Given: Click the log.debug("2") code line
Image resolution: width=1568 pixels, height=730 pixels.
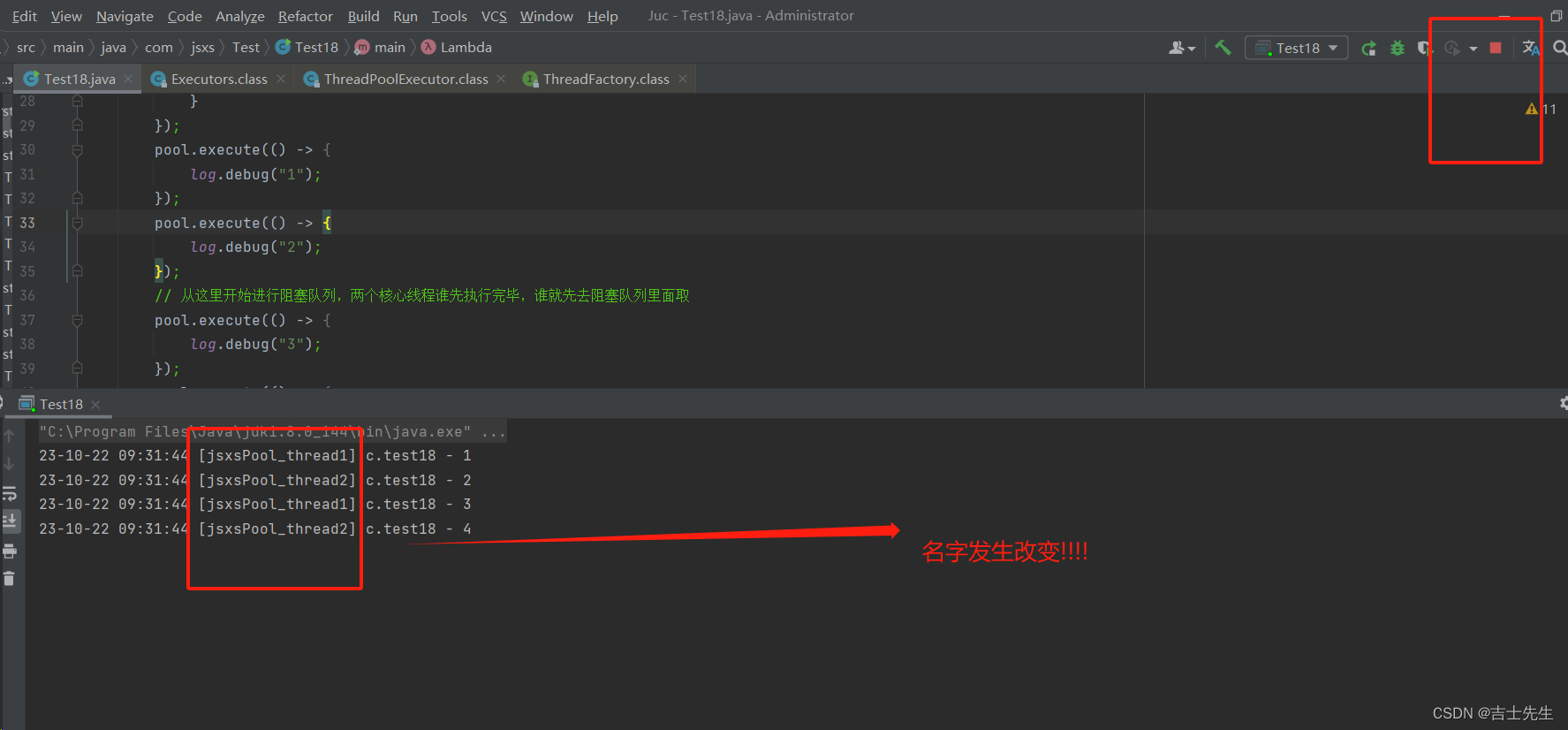Looking at the screenshot, I should pos(255,247).
